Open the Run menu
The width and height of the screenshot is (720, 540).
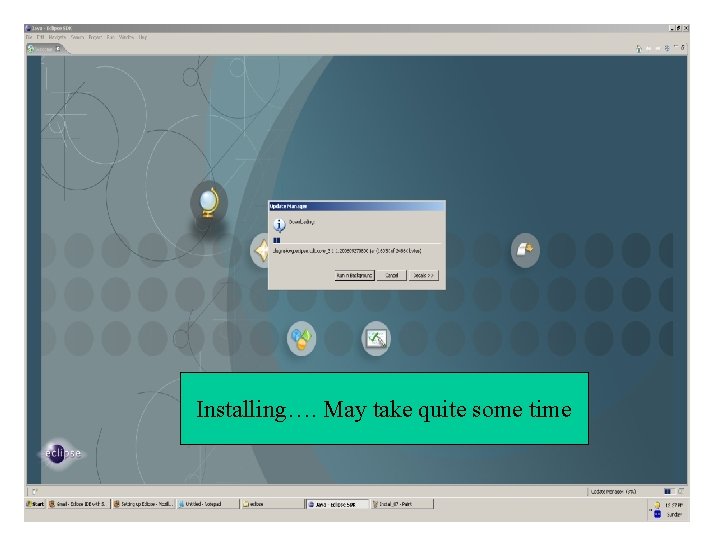(111, 37)
